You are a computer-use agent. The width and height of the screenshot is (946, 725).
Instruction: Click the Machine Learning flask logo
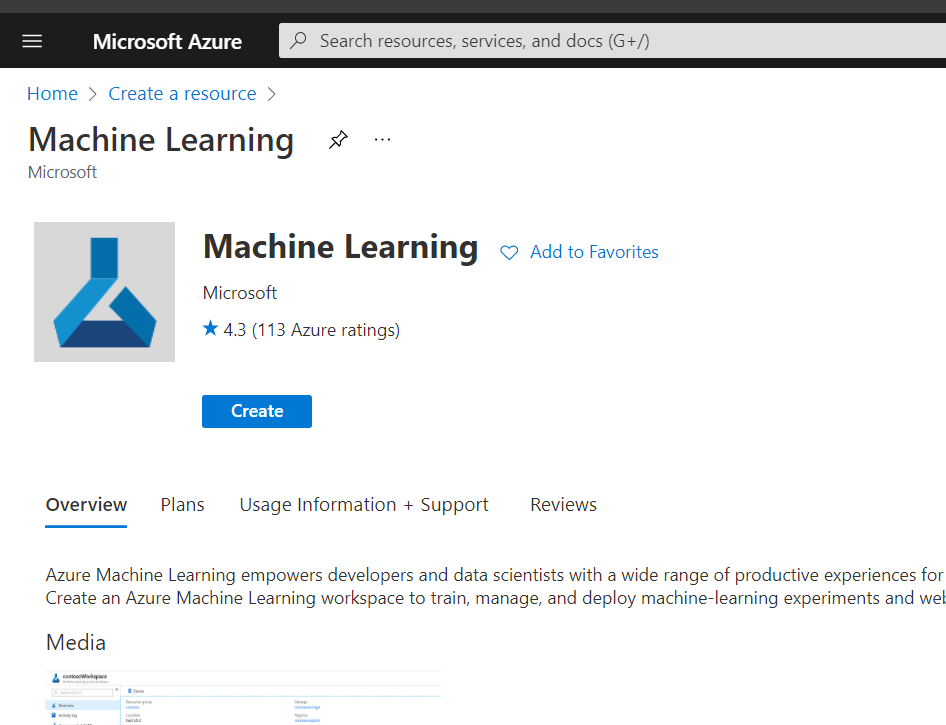pos(104,292)
